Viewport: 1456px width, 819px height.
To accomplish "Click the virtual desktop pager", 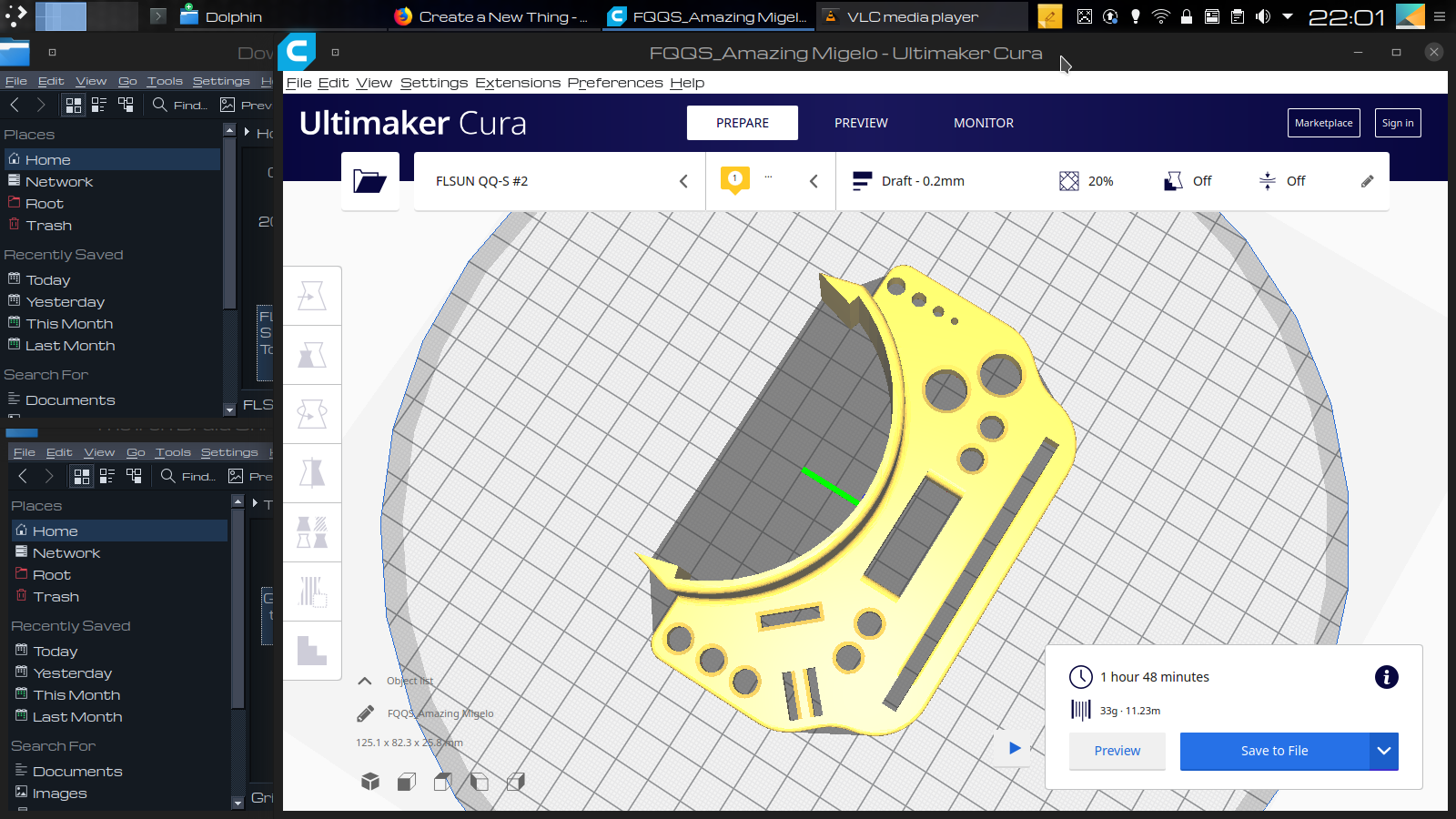I will 86,16.
